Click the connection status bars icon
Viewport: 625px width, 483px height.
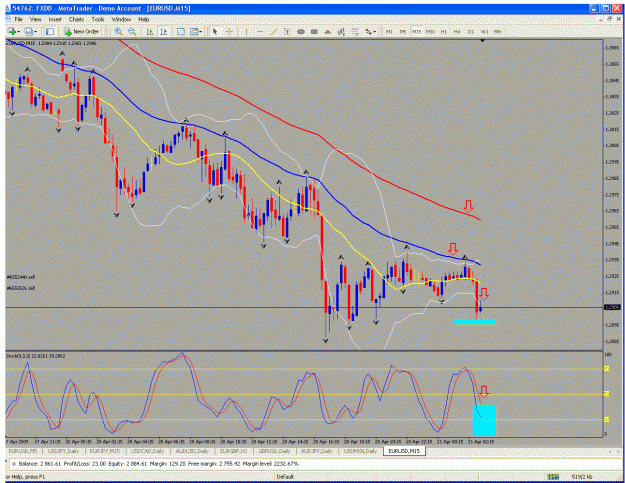553,477
